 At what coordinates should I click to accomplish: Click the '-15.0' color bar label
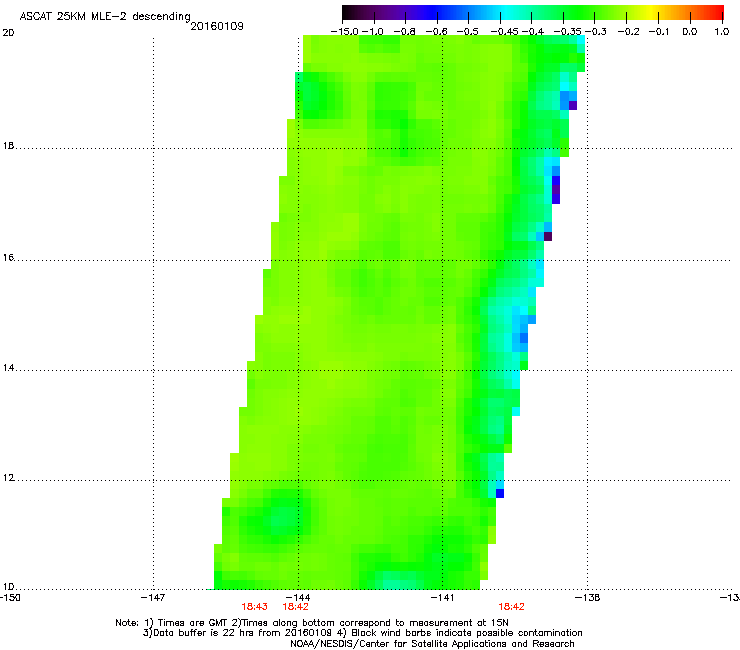coord(345,32)
